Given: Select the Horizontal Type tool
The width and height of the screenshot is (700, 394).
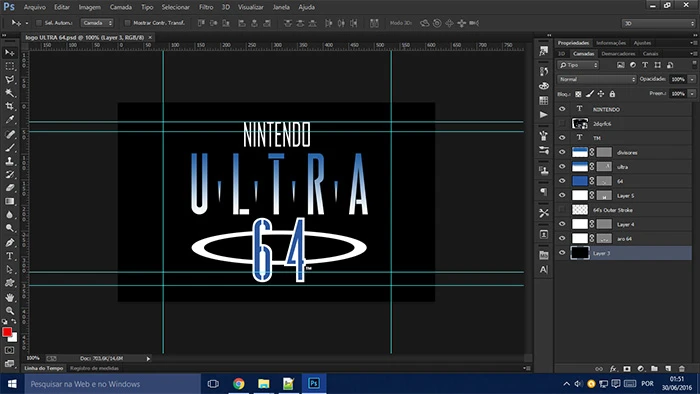Looking at the screenshot, I should 9,256.
